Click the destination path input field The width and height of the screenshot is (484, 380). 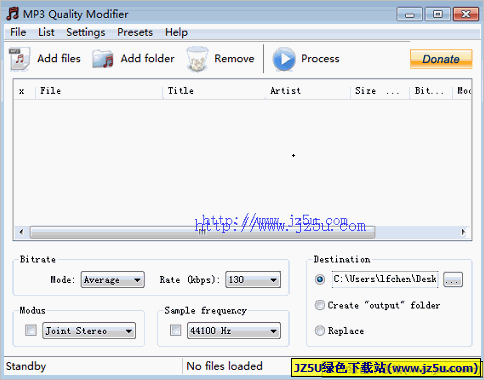tap(385, 279)
